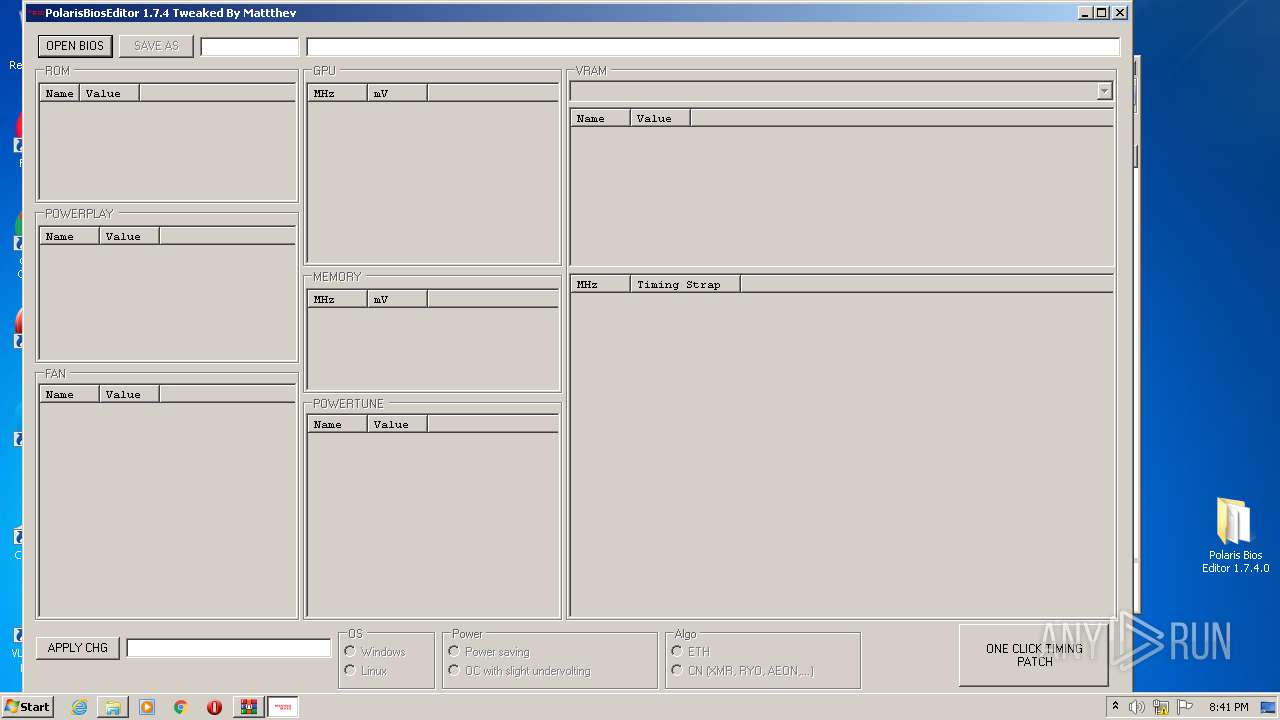Open the WinRAR taskbar item

click(x=248, y=707)
